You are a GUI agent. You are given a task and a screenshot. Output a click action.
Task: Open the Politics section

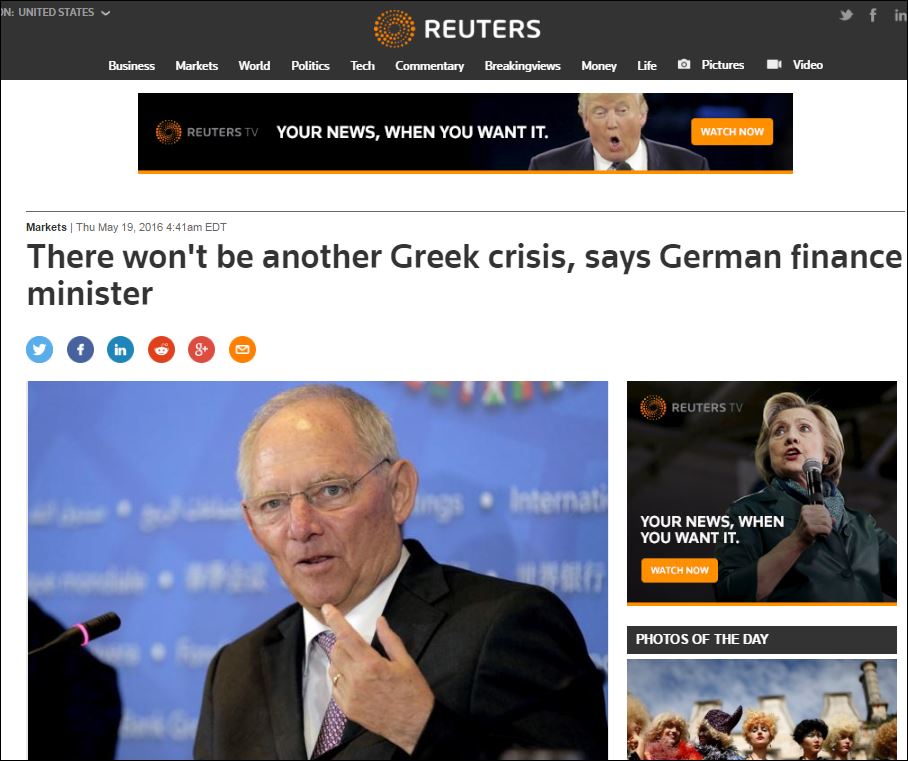310,65
